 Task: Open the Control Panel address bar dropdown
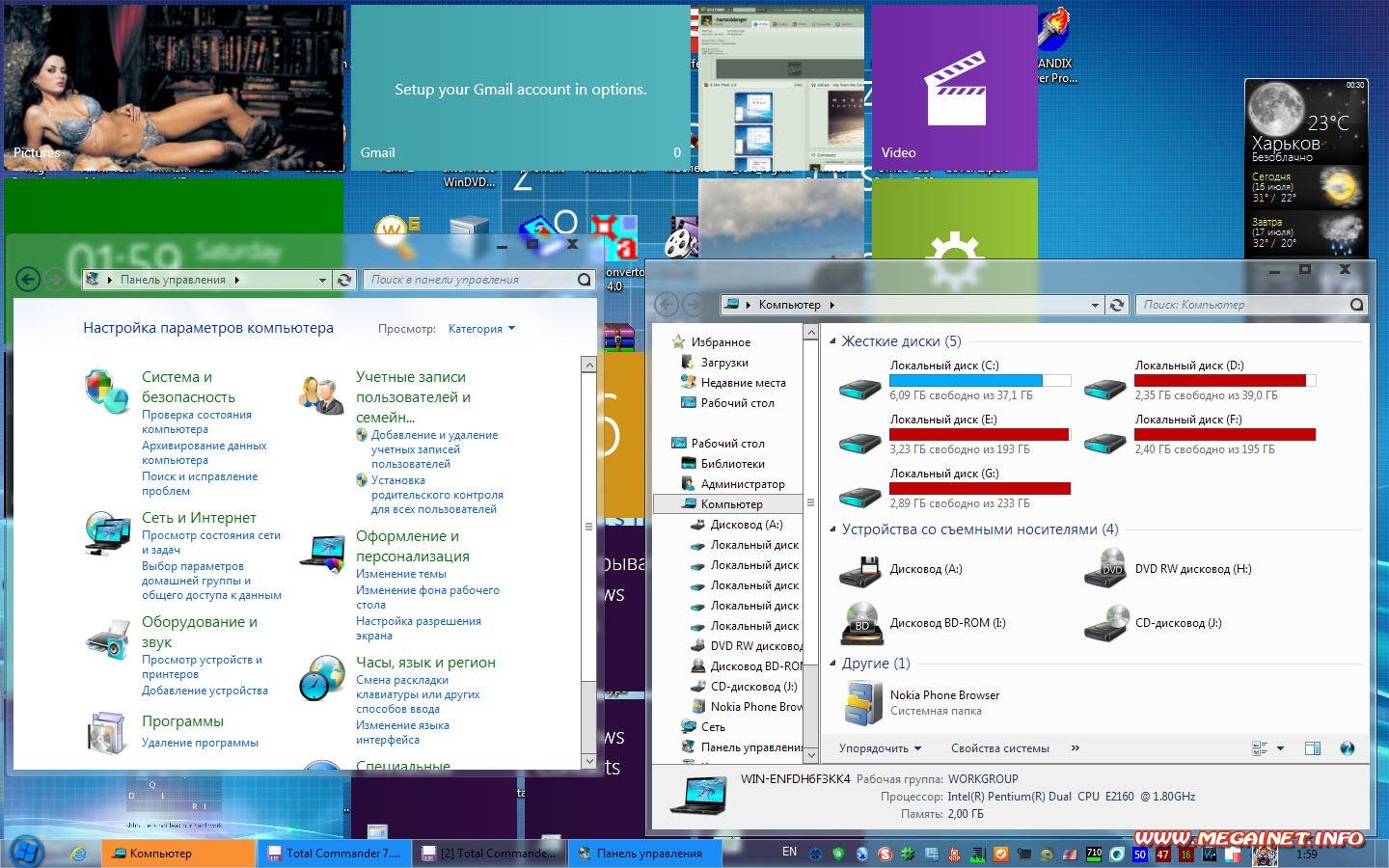[322, 280]
